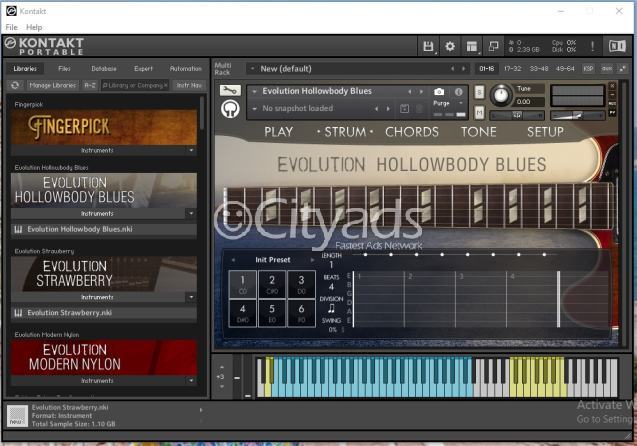
Task: Toggle A-Z library sorting
Action: [90, 85]
